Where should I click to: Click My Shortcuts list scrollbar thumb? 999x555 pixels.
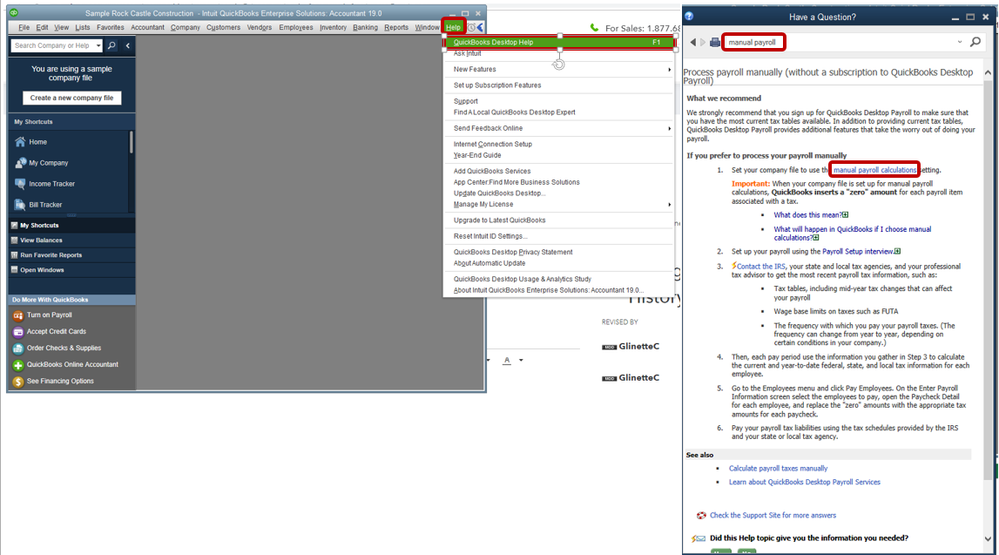(x=131, y=142)
